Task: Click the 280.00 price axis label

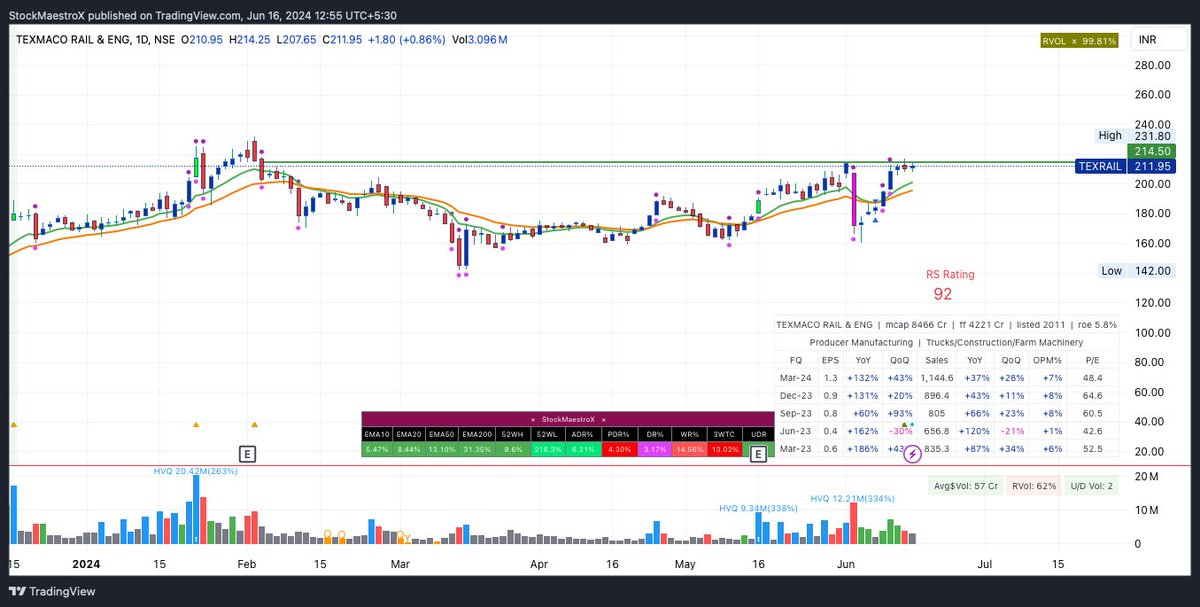Action: [1152, 65]
